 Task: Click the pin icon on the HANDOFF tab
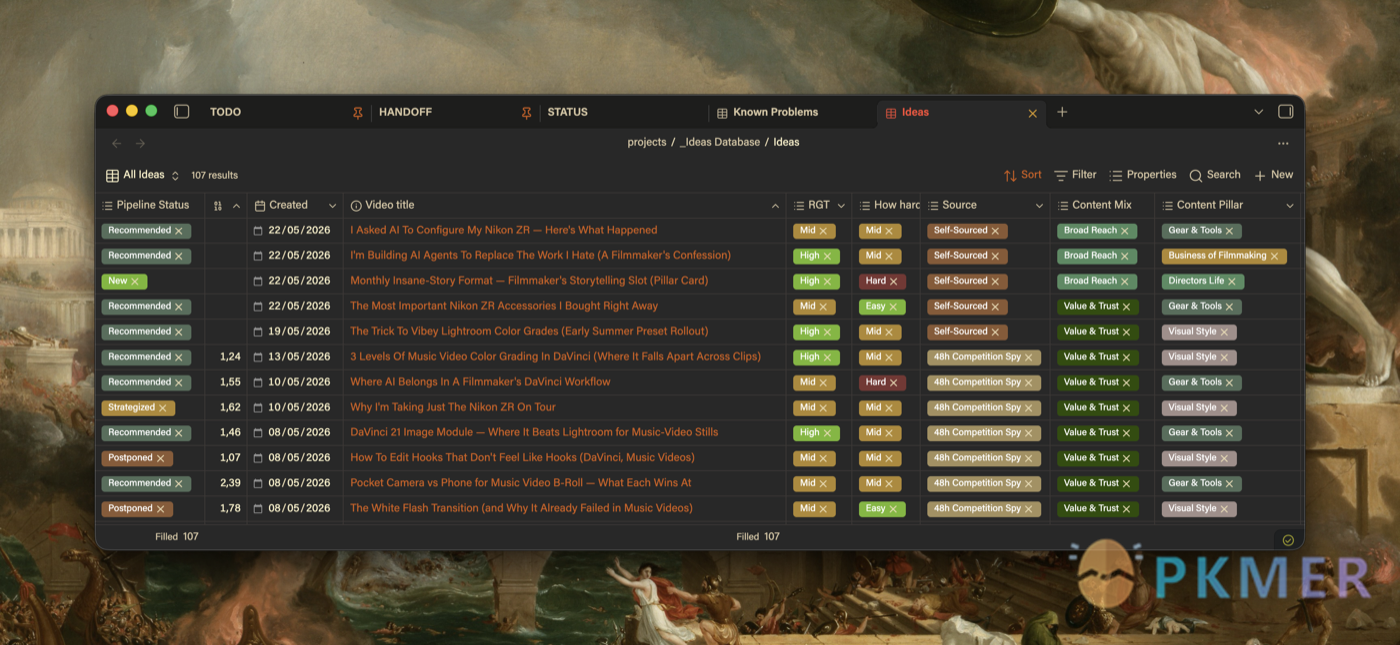pyautogui.click(x=527, y=113)
